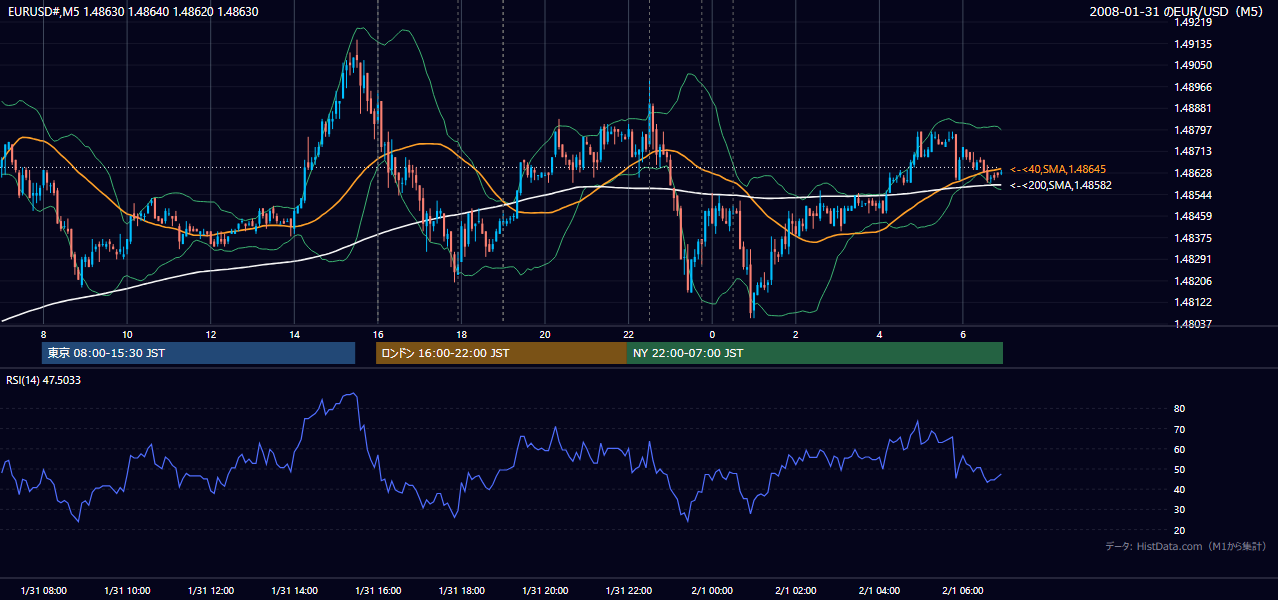Click price axis value 1.48797
This screenshot has width=1278, height=600.
1193,130
